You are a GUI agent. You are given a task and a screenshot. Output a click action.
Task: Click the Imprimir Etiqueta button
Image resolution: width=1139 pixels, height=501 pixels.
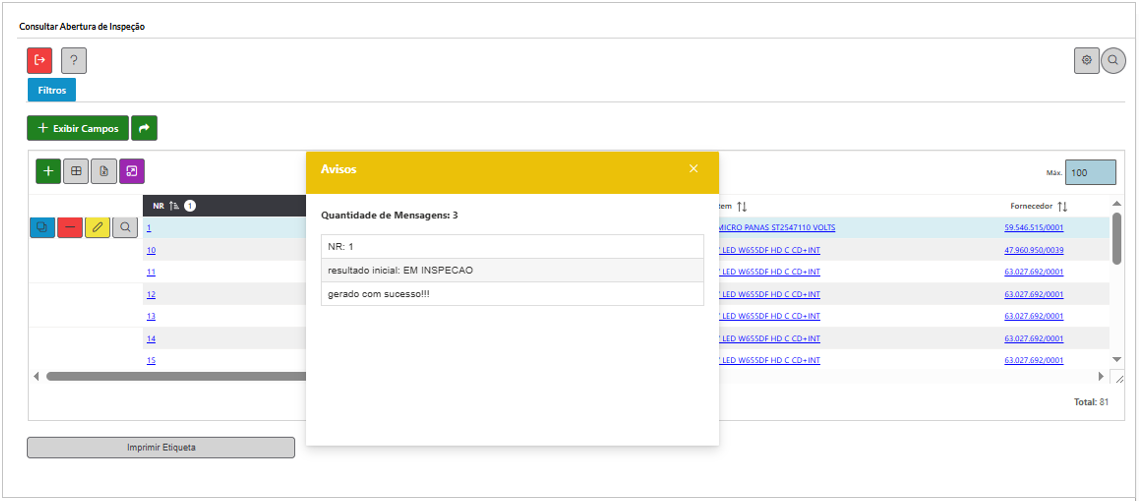pos(161,447)
